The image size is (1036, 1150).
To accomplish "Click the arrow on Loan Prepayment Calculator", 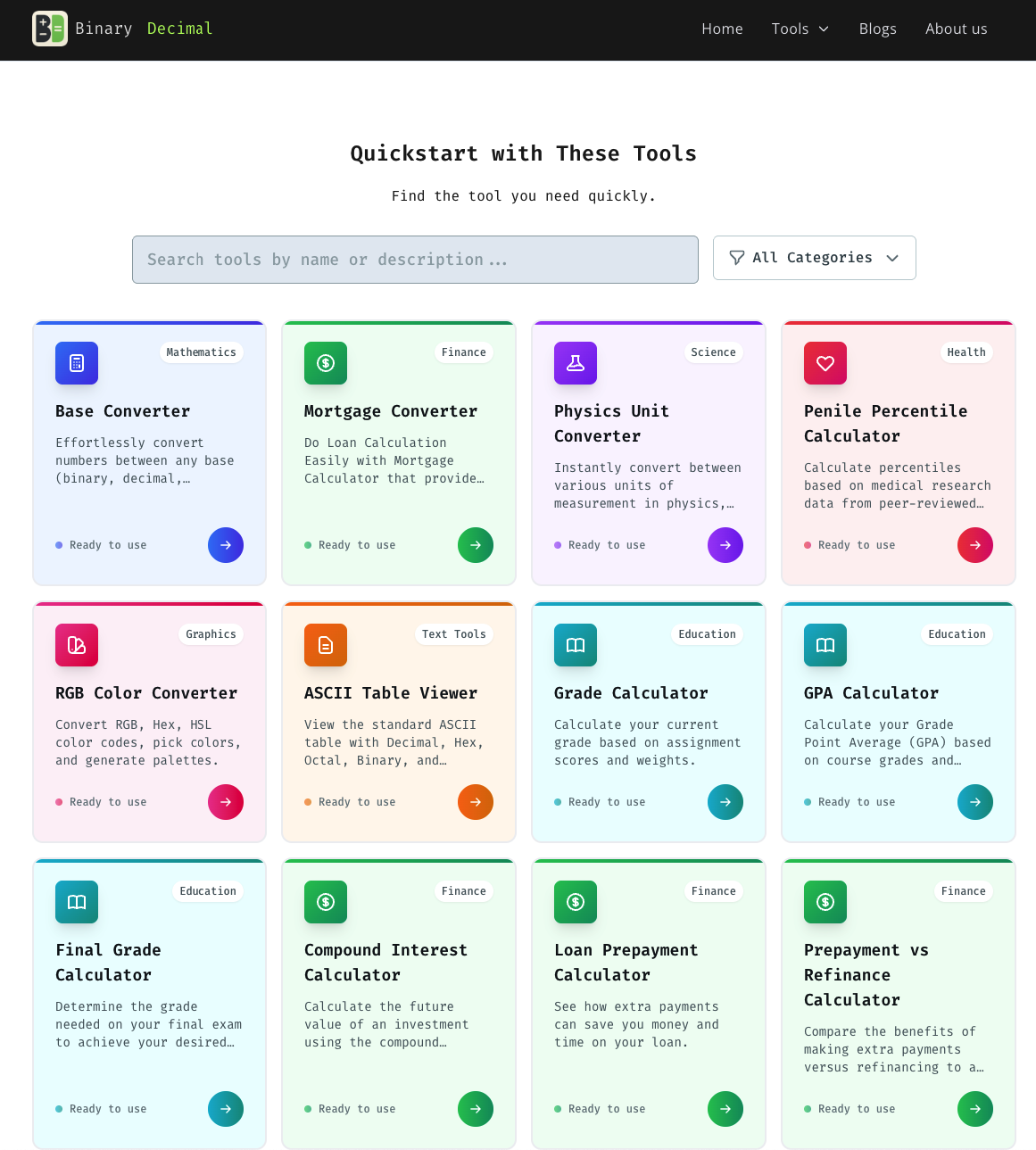I will [725, 1109].
